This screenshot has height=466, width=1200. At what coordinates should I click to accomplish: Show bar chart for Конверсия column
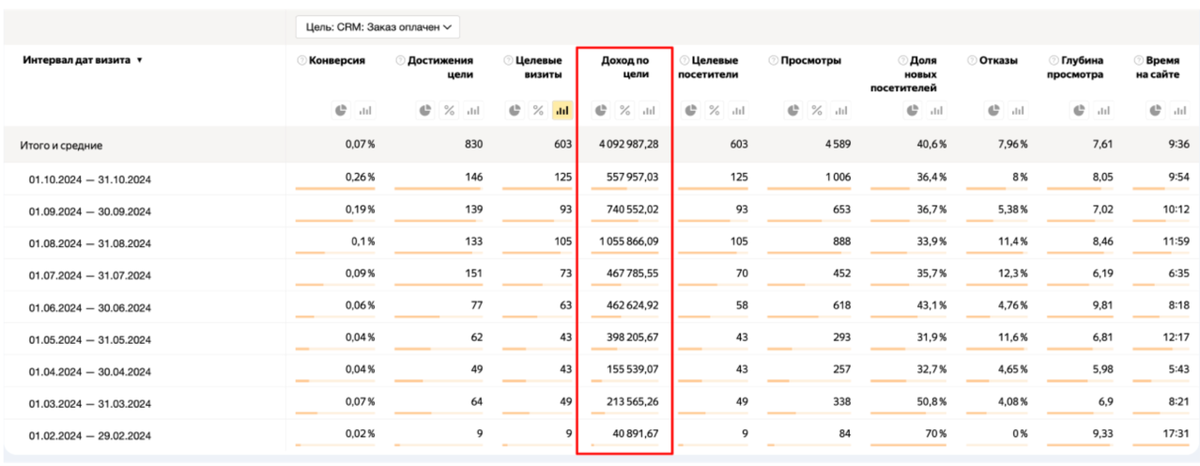(x=365, y=110)
